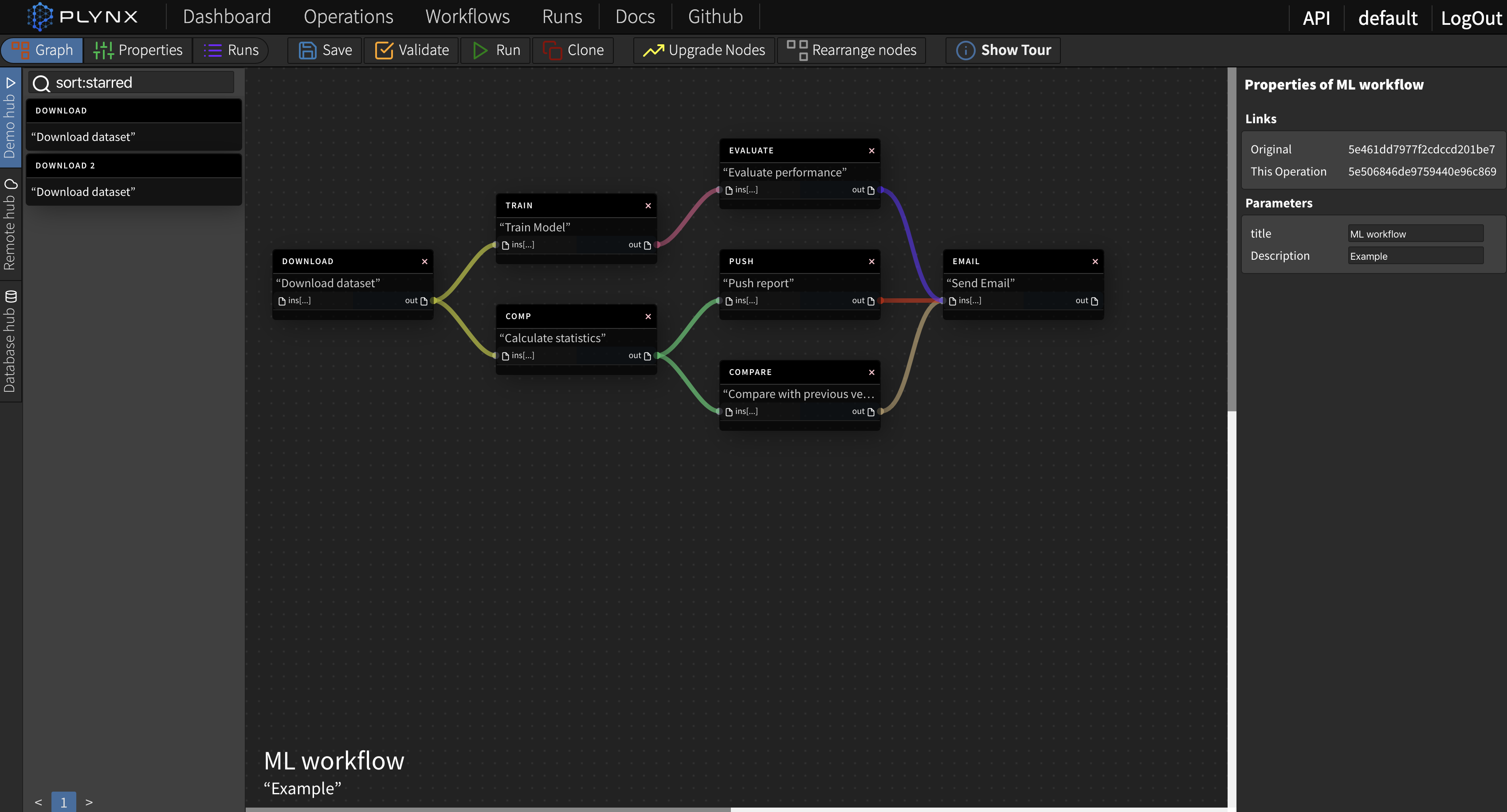The width and height of the screenshot is (1507, 812).
Task: Delete the EMAIL node via X
Action: click(x=1095, y=262)
